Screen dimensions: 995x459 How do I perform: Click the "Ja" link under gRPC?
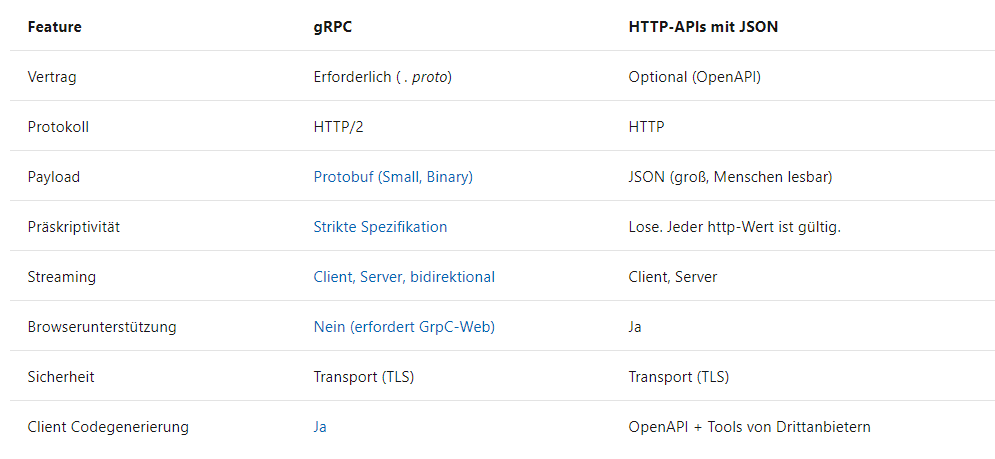pos(320,427)
